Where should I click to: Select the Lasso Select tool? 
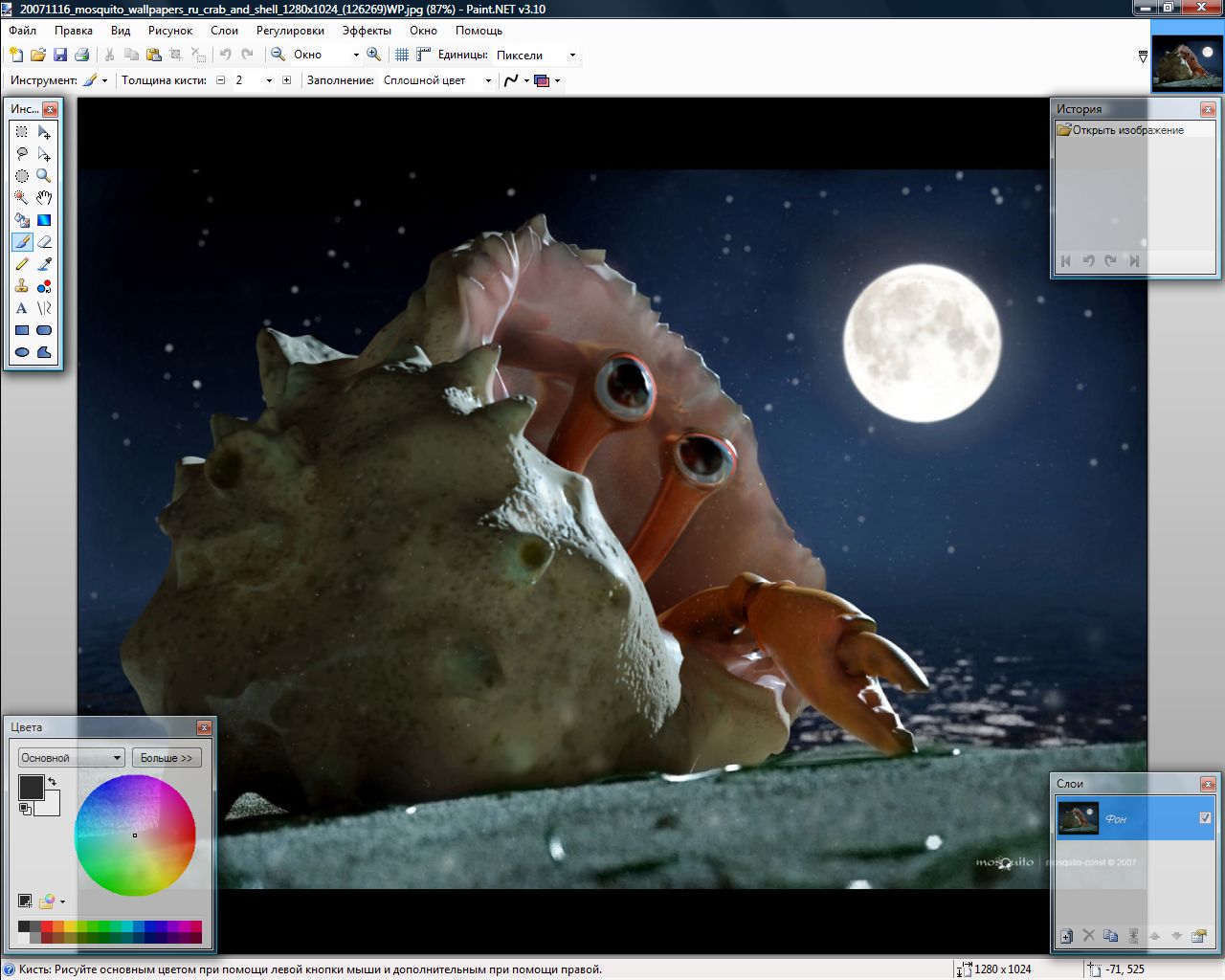(22, 154)
